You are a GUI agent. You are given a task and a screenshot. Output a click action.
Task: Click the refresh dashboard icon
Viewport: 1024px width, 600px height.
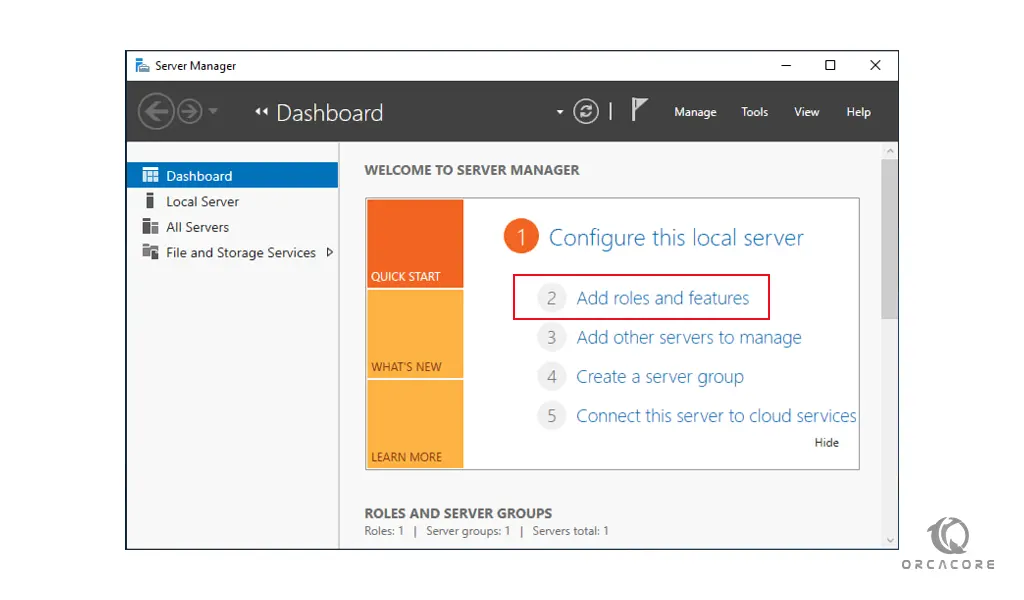tap(586, 112)
